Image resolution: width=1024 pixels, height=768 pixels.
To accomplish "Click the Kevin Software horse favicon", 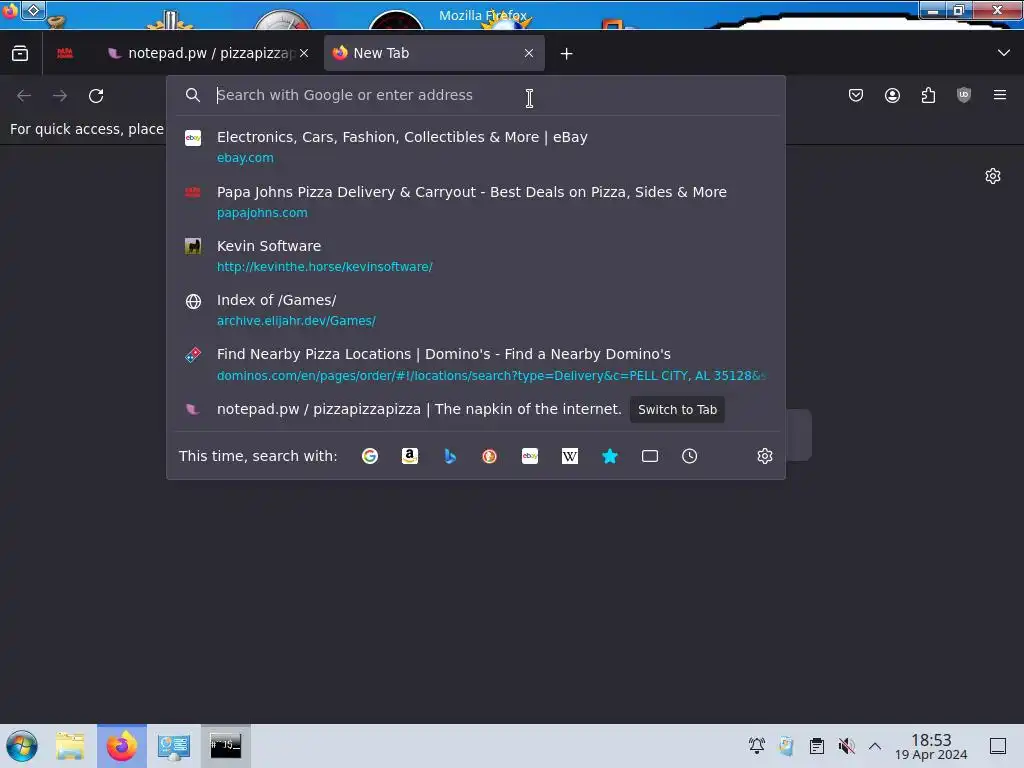I will tap(193, 246).
